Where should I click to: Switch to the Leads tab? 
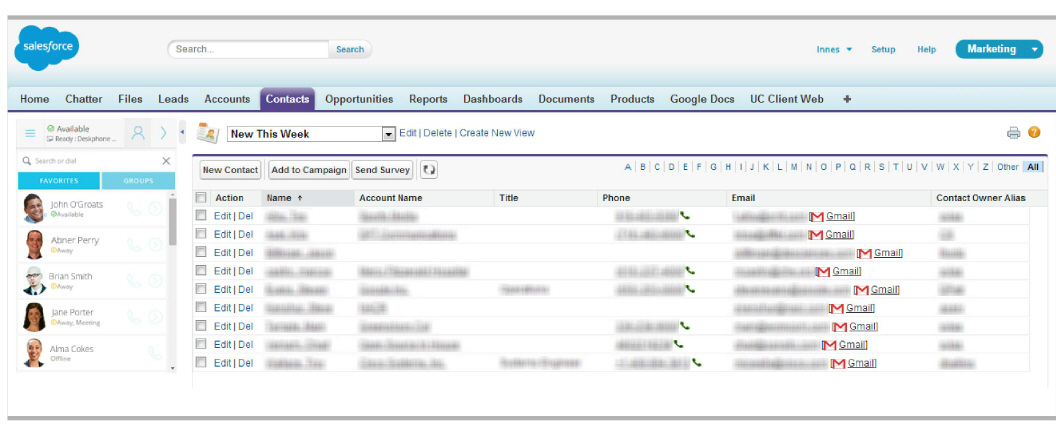pyautogui.click(x=173, y=99)
